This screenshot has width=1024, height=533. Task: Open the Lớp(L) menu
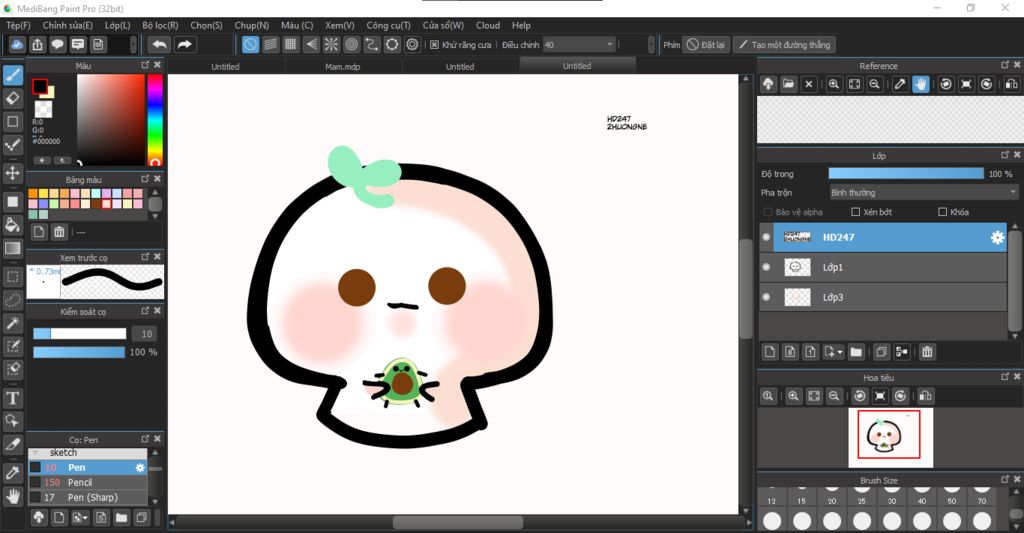118,25
